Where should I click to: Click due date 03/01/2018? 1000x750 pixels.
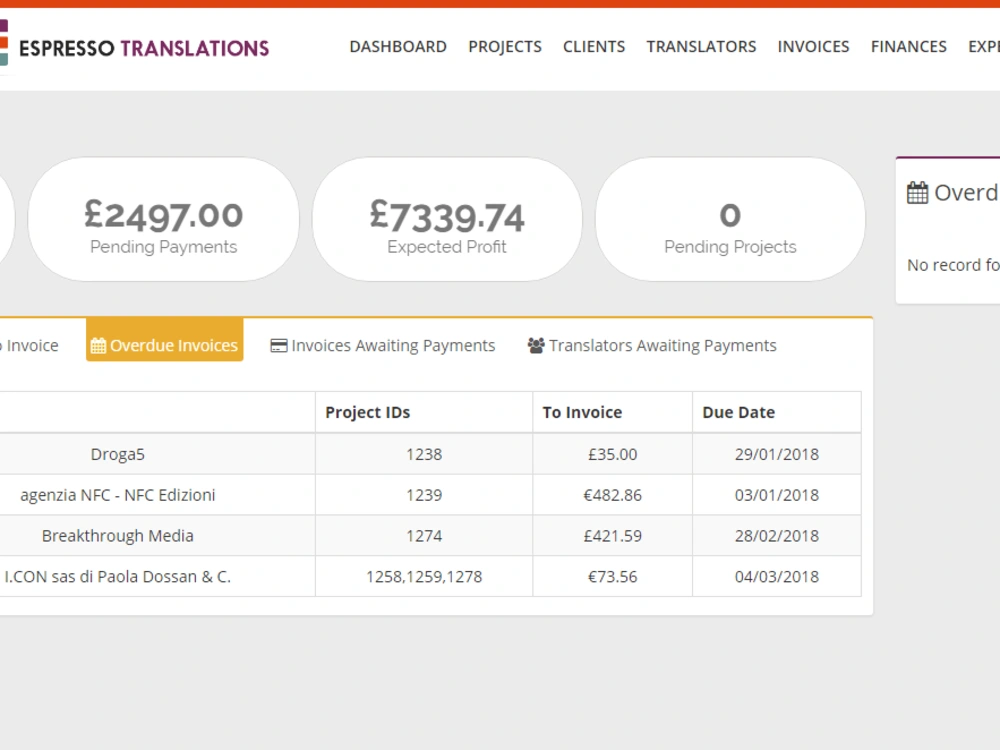click(x=777, y=495)
